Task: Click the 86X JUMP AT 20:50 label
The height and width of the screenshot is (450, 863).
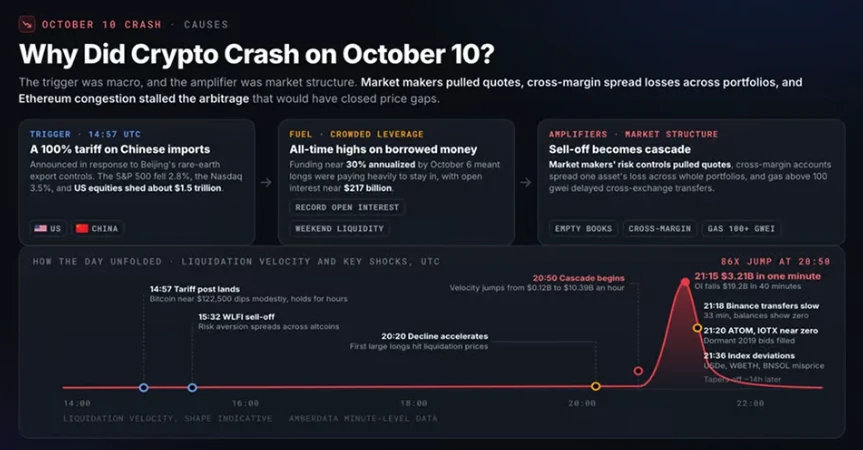Action: [775, 261]
